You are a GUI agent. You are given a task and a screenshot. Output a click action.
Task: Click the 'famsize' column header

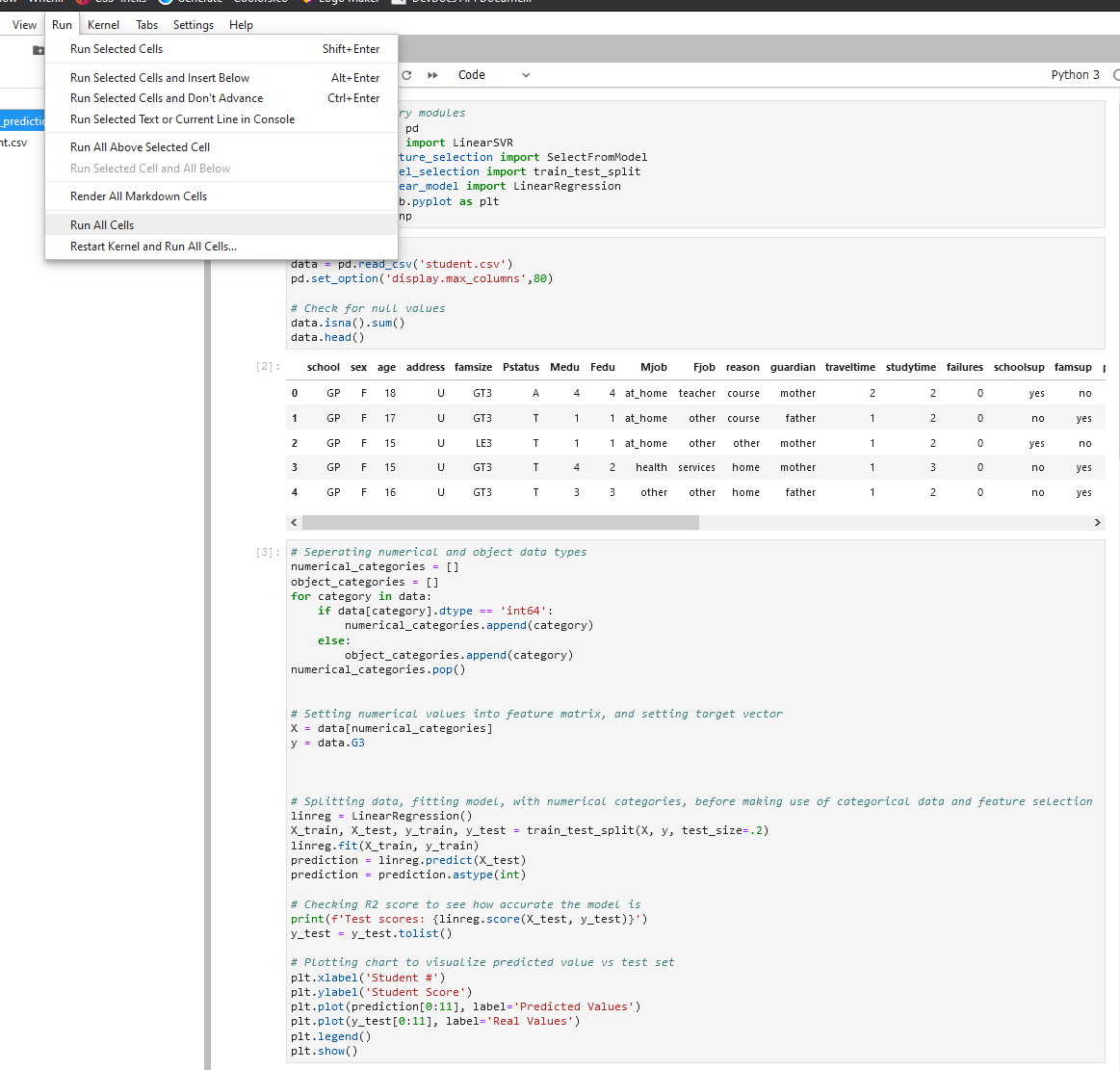coord(473,367)
